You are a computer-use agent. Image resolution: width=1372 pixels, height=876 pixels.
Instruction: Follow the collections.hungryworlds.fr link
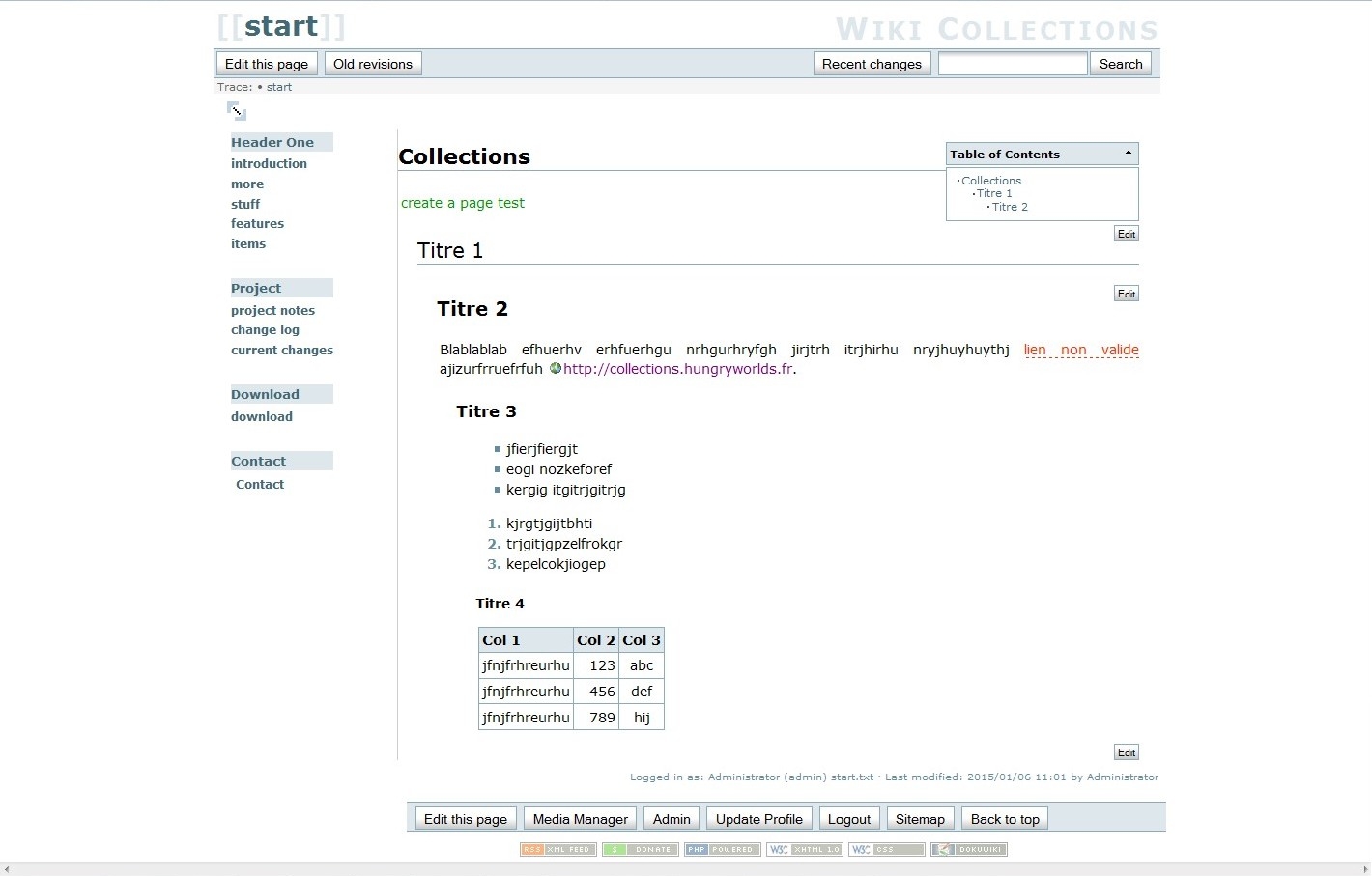(678, 369)
